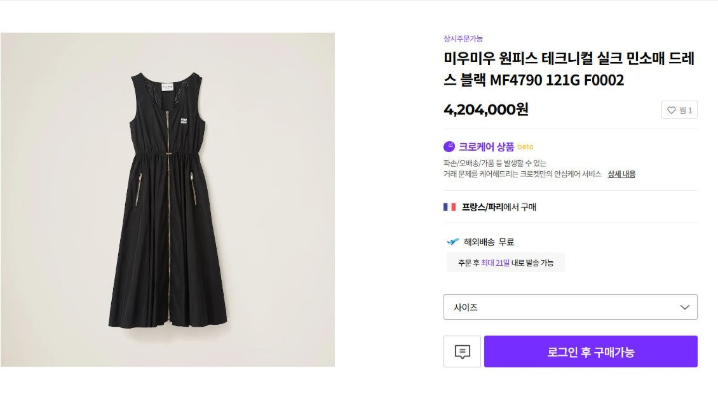Click the heart wishlist icon

671,110
